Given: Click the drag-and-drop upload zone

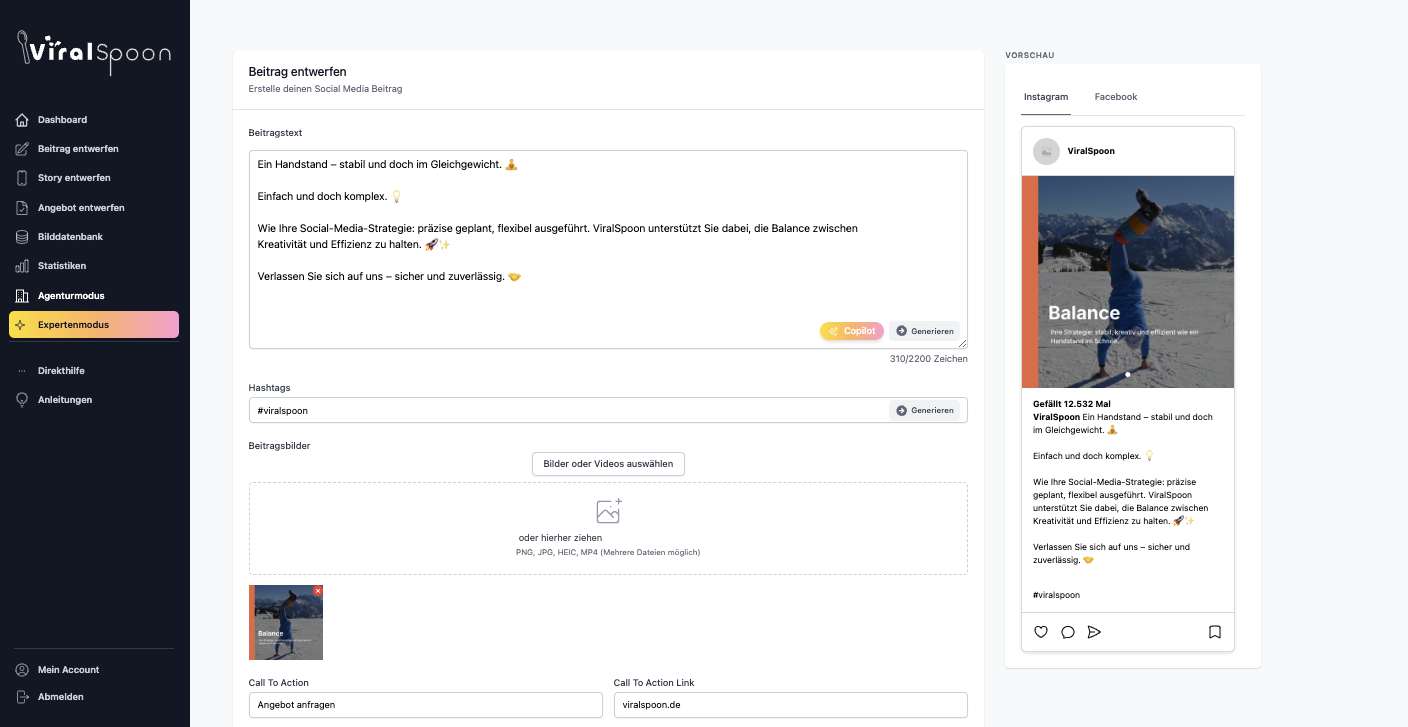Looking at the screenshot, I should tap(608, 529).
